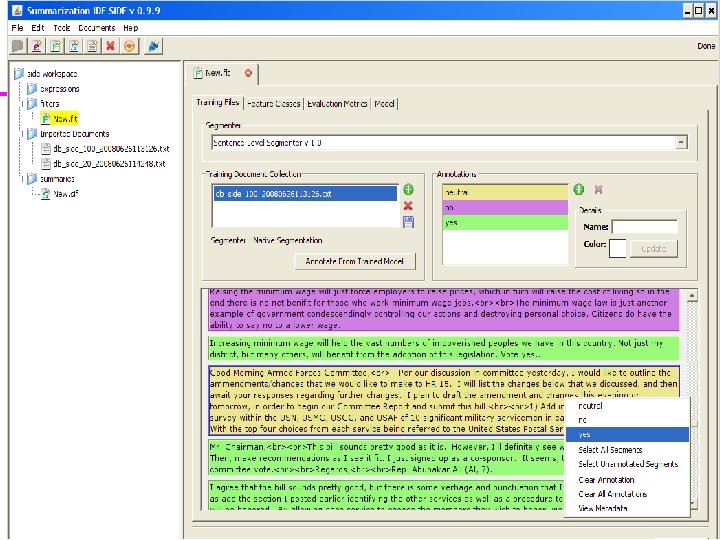Save the training document collection
720x540 pixels.
tap(408, 222)
